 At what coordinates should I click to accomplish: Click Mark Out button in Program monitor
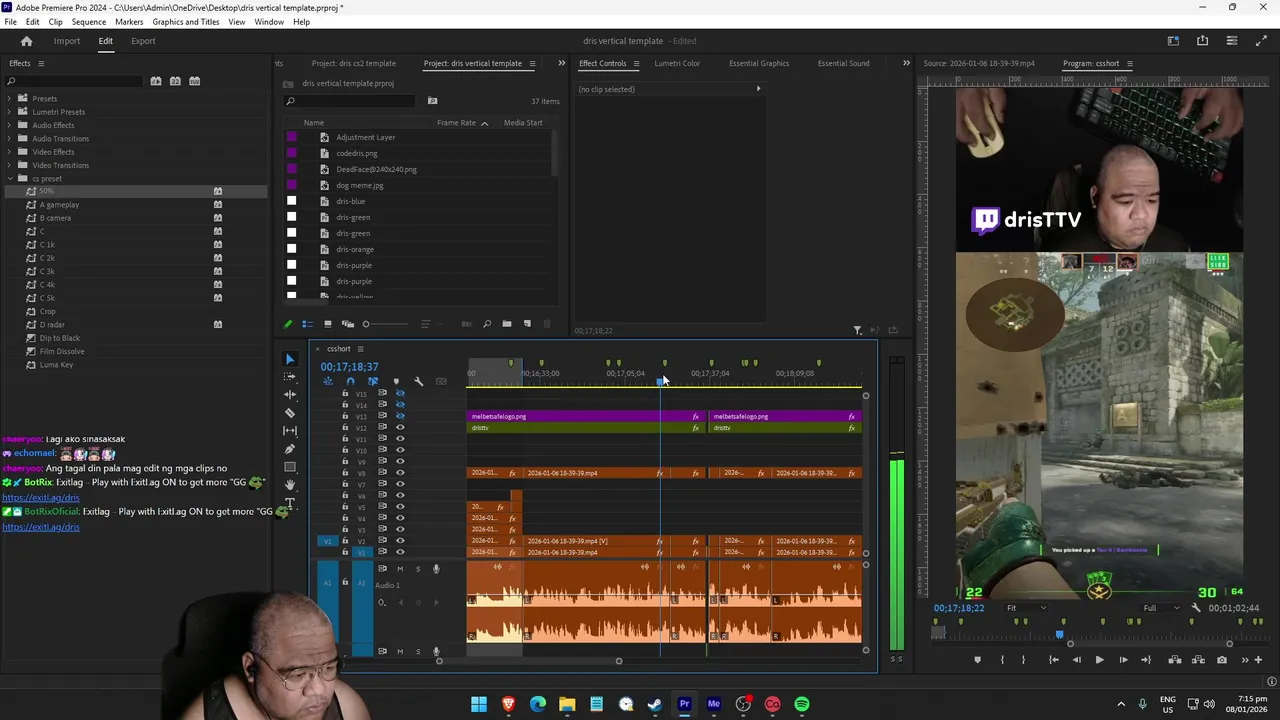coord(1023,660)
